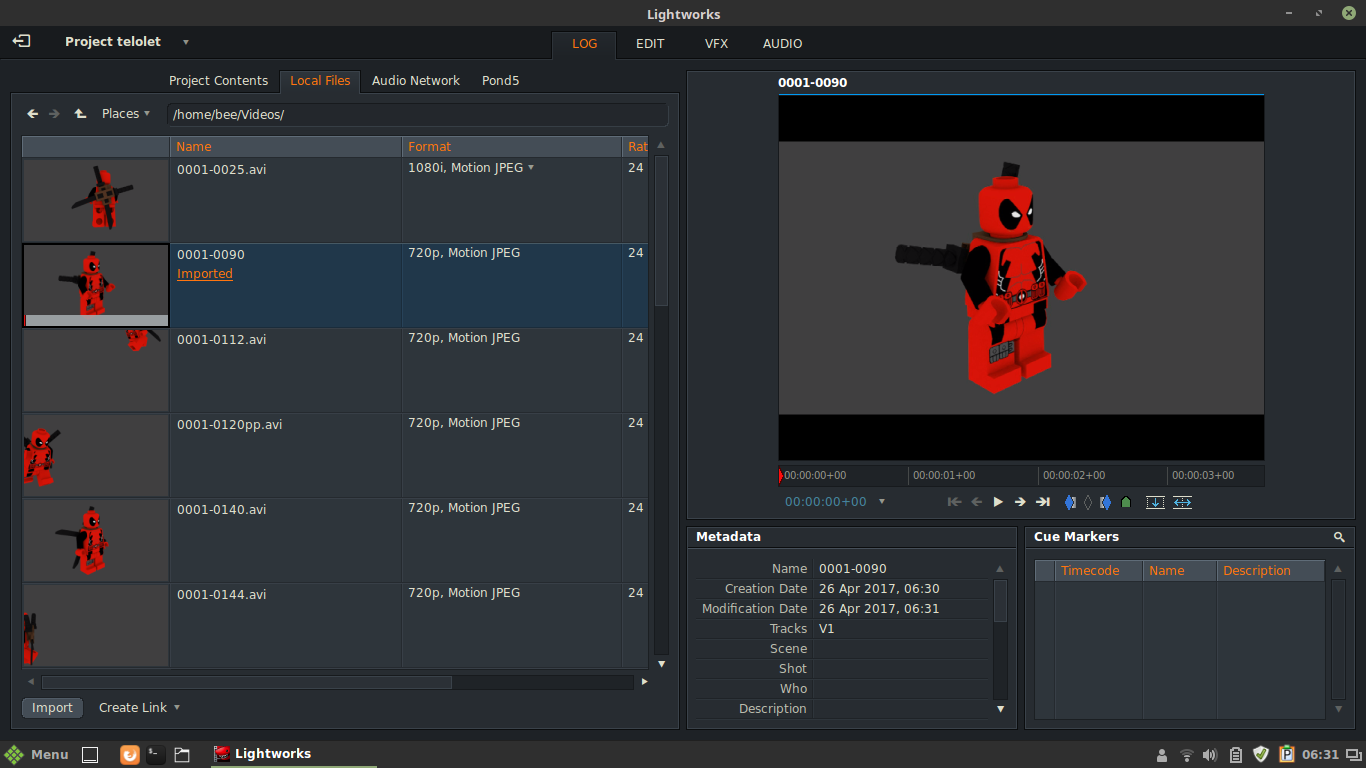Select the 0001-0090 clip thumbnail
The width and height of the screenshot is (1366, 768).
[96, 286]
